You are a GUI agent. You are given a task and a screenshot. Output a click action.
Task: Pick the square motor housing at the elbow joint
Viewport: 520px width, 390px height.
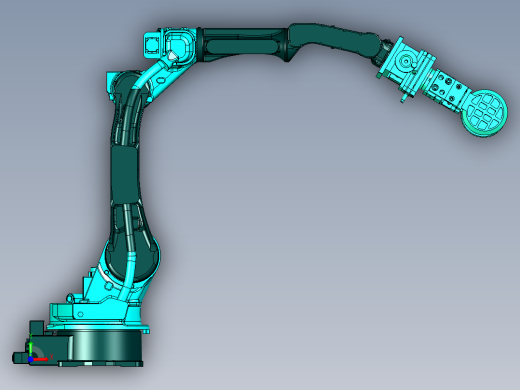tap(153, 45)
